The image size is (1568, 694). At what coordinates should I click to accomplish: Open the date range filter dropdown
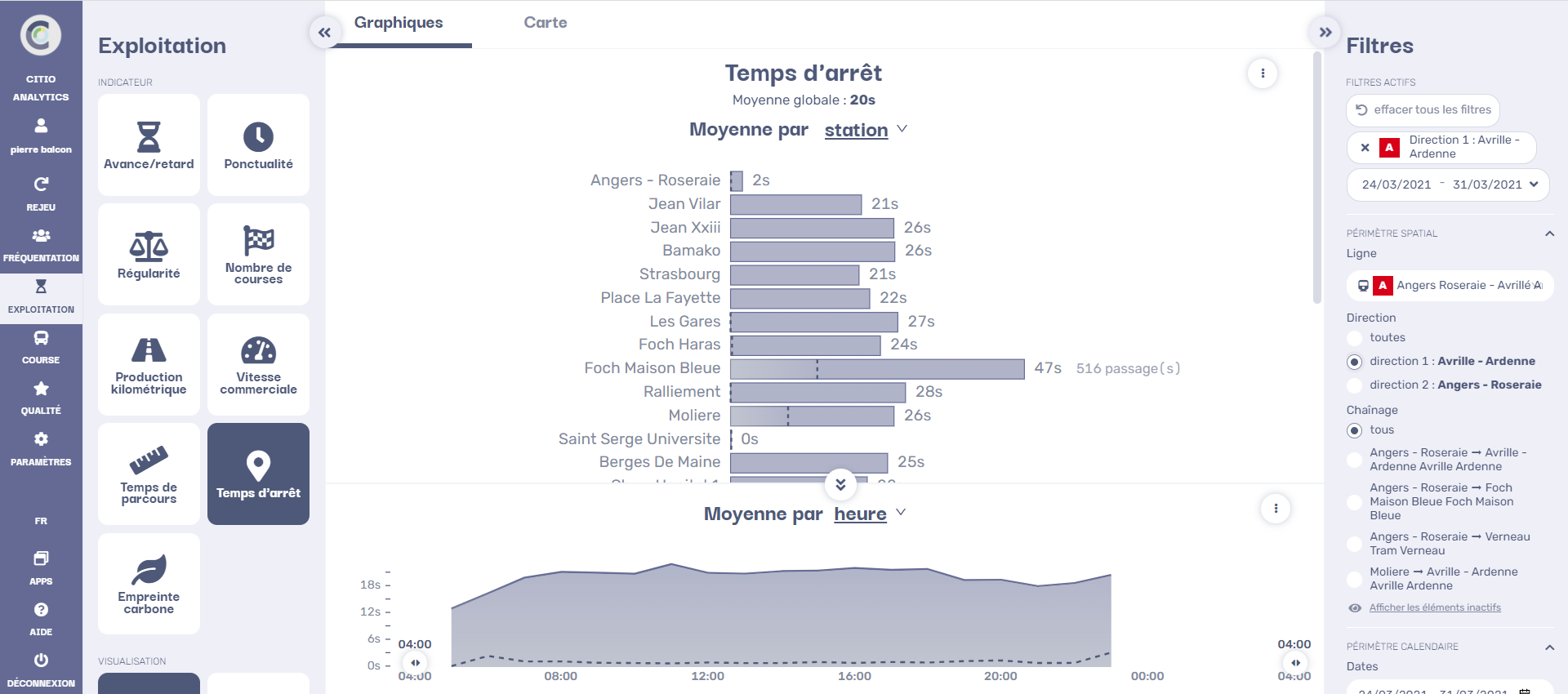coord(1447,185)
